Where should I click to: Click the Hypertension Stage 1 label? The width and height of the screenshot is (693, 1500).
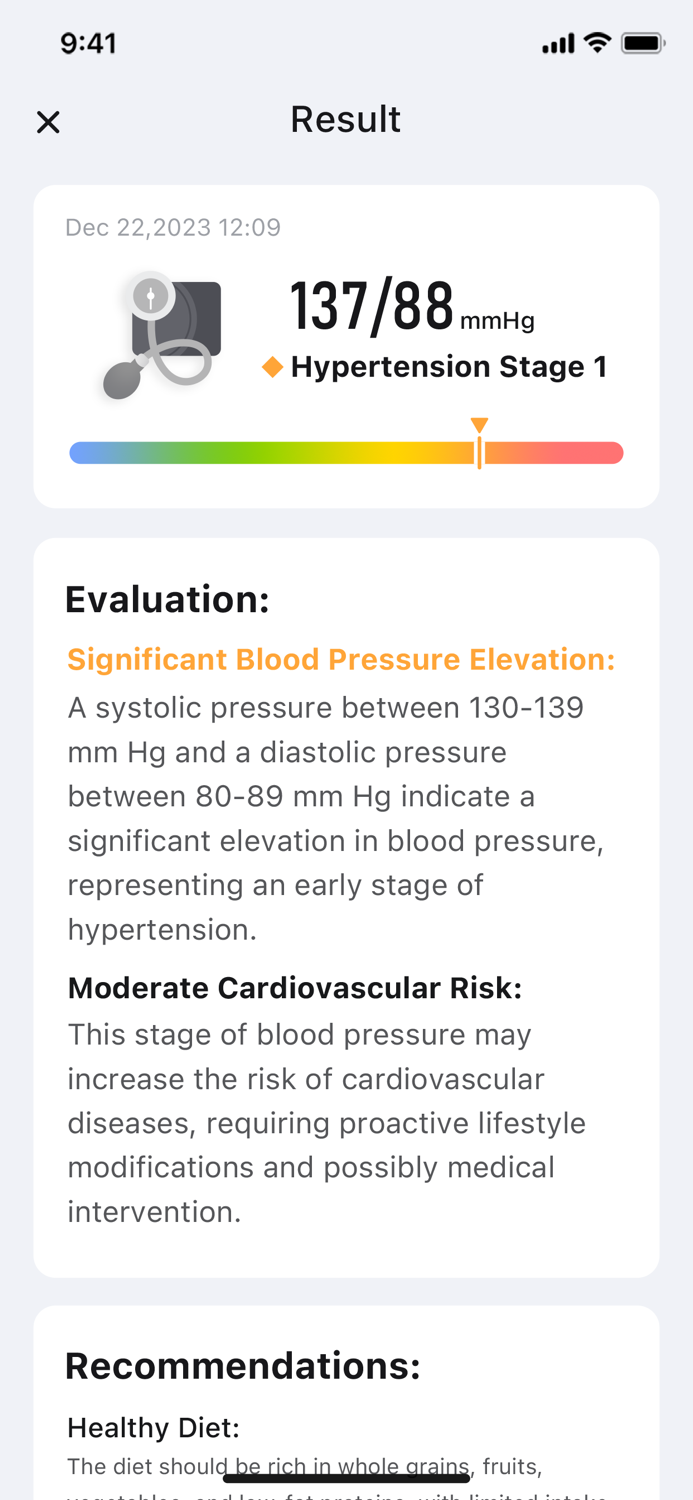tap(448, 366)
